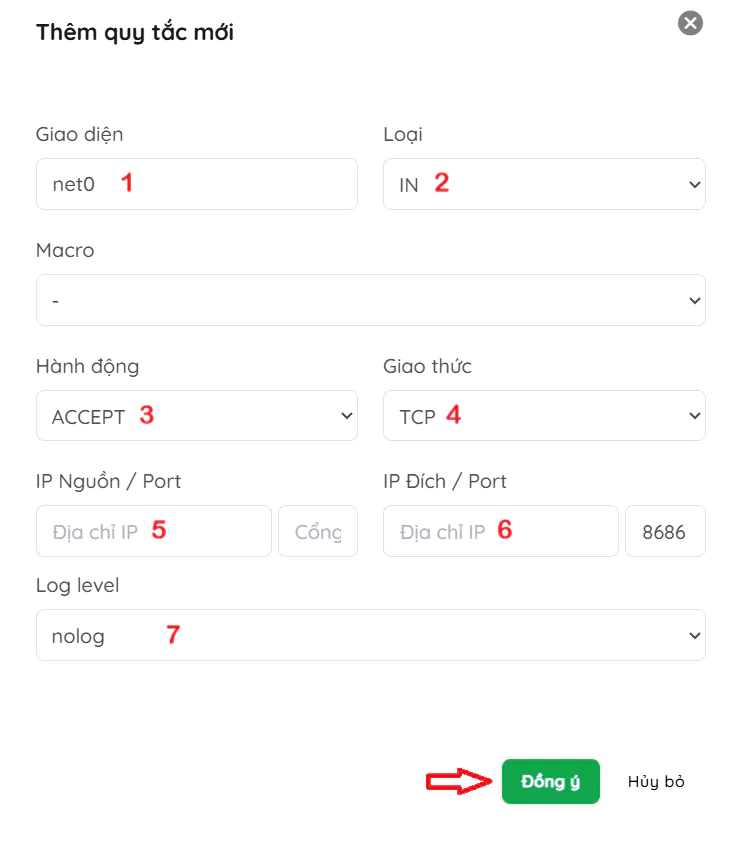
Task: Click the Giao diện net0 input field
Action: [x=196, y=184]
